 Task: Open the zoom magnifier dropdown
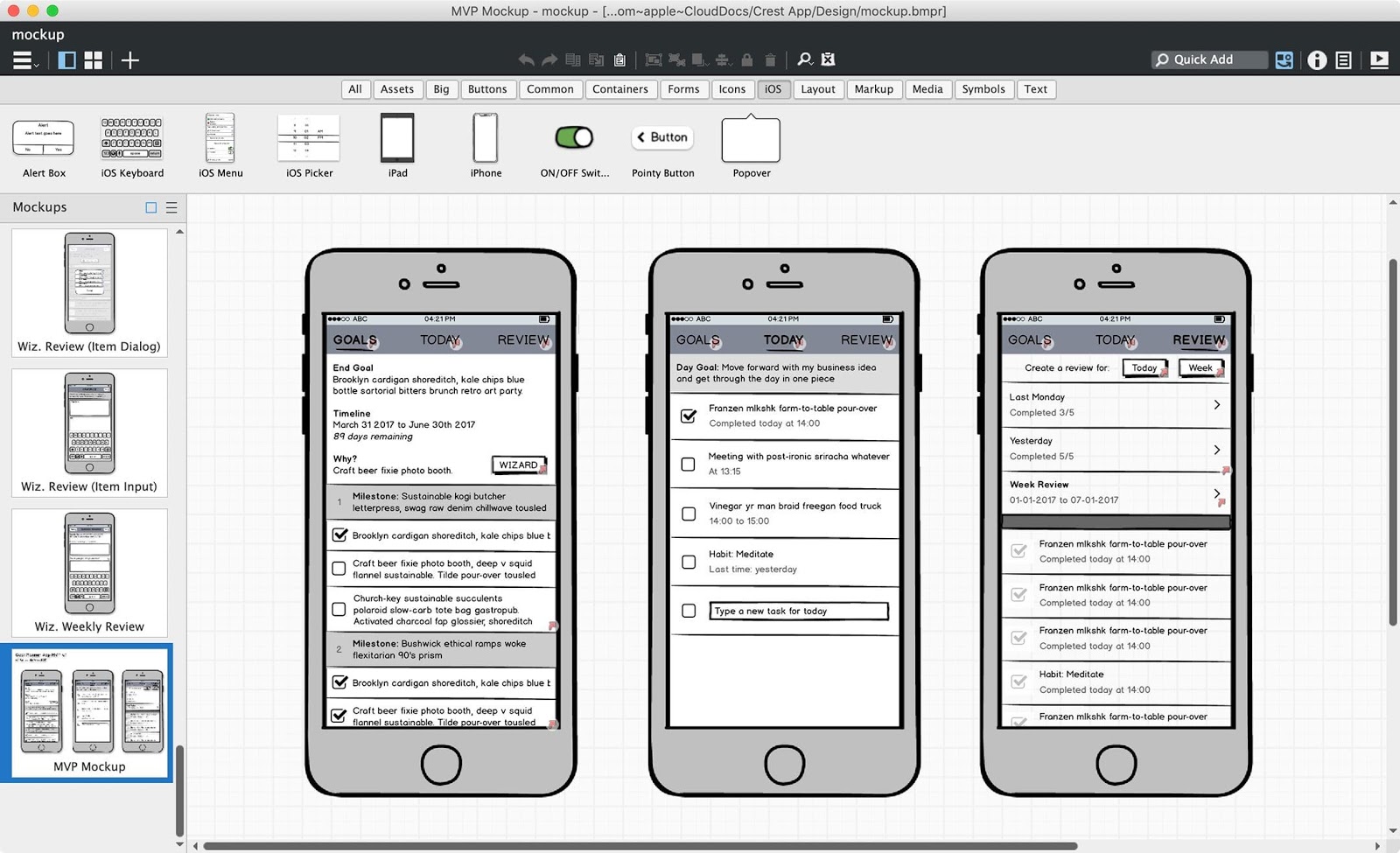(806, 59)
